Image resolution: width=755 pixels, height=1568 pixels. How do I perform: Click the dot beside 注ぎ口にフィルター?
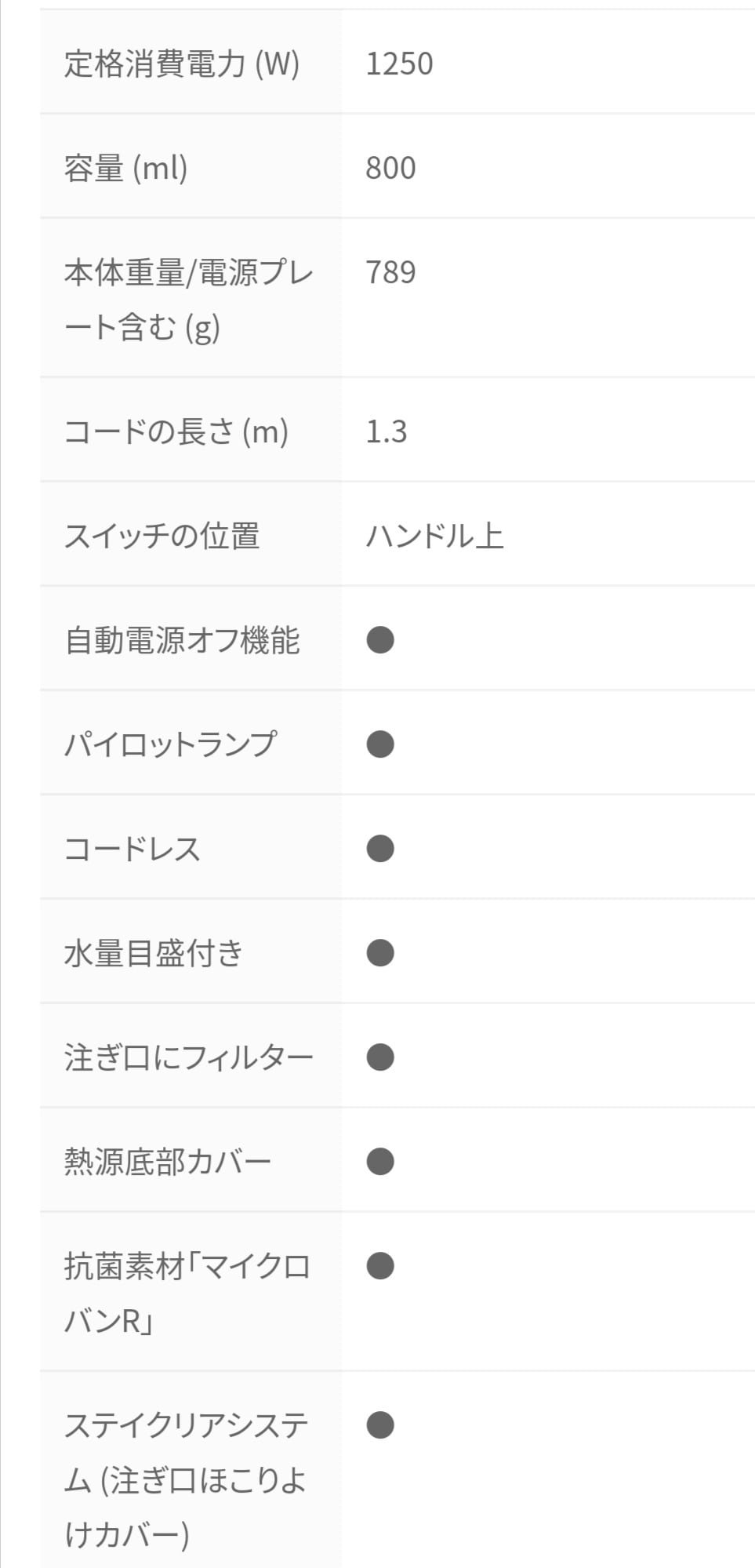pyautogui.click(x=380, y=1057)
